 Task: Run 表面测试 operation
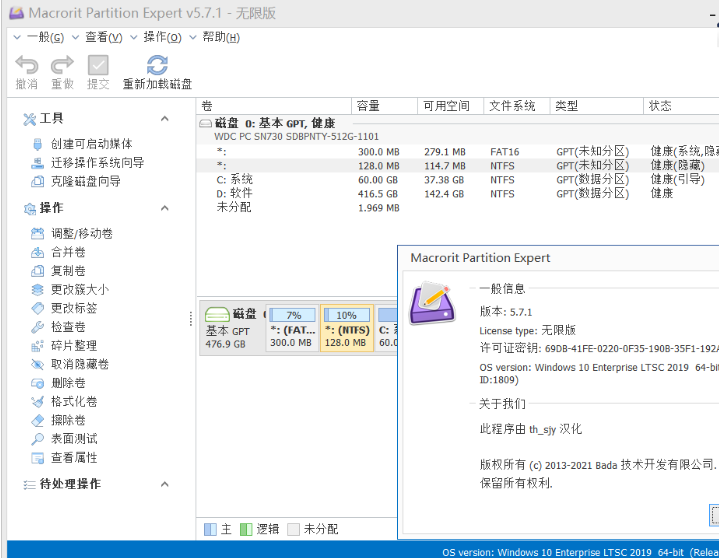tap(73, 439)
